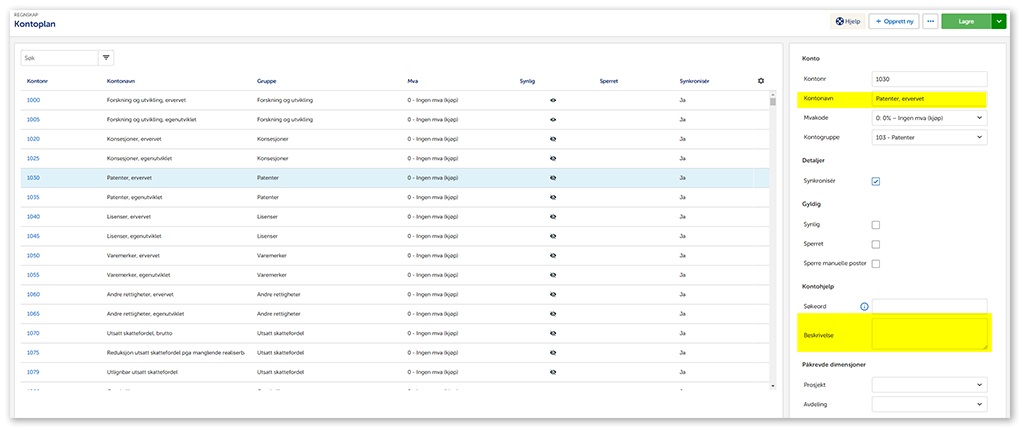Screen dimensions: 1020x428
Task: Click into the Beskrivelse text area
Action: [x=928, y=334]
